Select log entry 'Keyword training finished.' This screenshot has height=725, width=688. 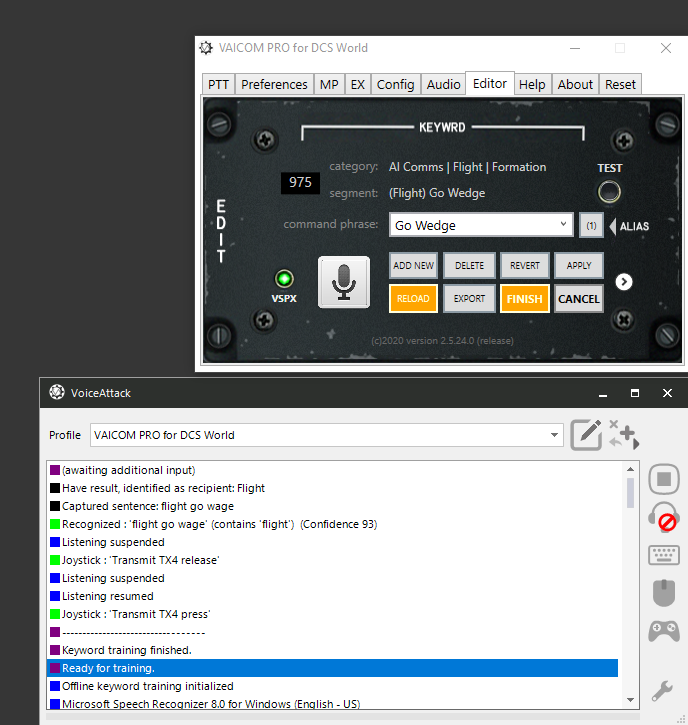point(332,651)
